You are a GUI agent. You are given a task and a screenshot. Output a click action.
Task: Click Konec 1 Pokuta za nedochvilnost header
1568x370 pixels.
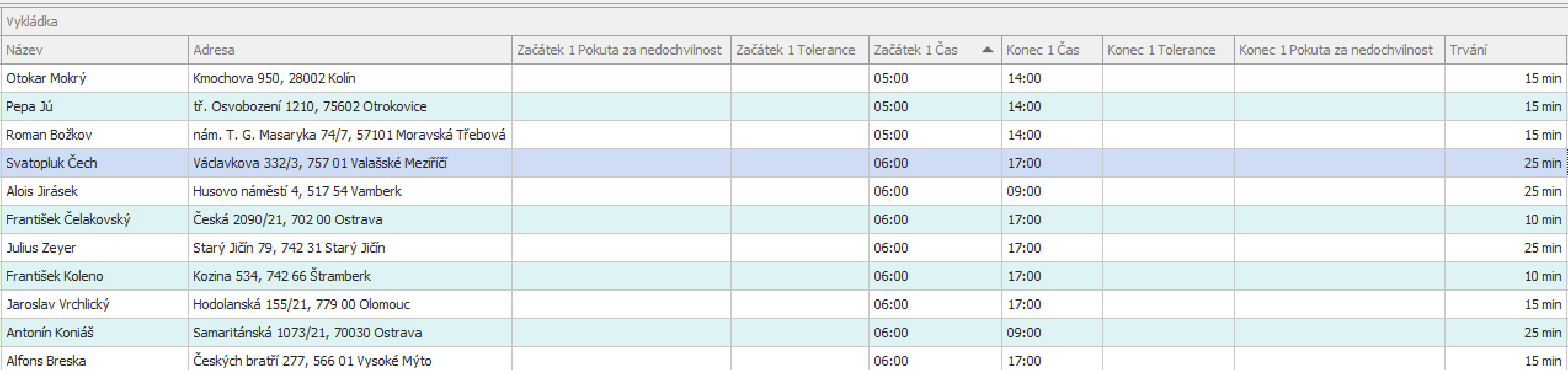1340,50
